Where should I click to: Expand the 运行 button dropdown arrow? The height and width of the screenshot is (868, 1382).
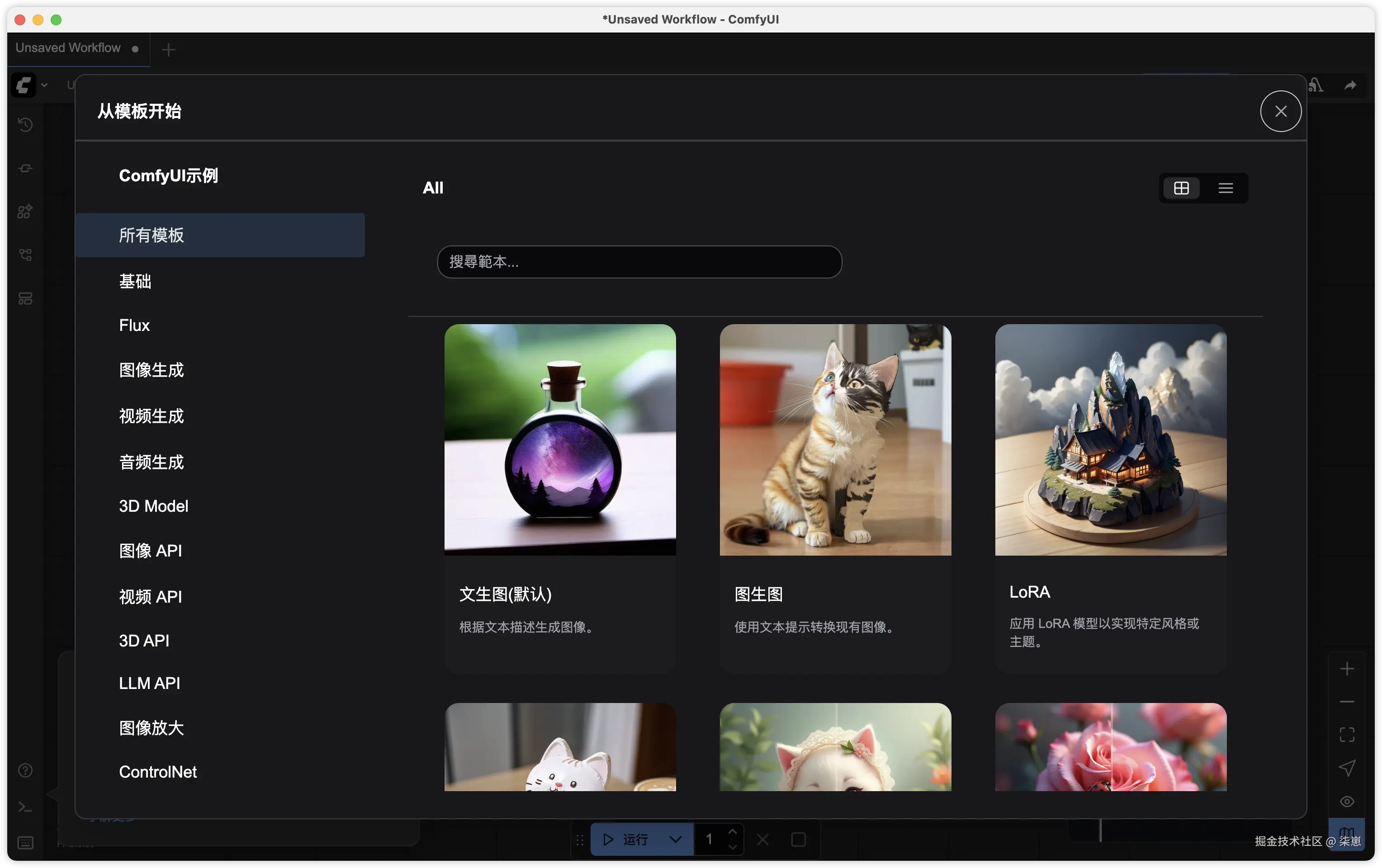(x=676, y=840)
